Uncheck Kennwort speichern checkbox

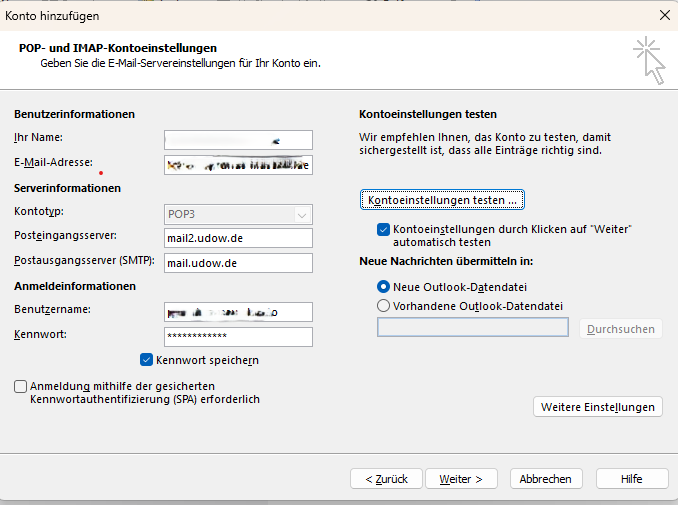point(146,360)
